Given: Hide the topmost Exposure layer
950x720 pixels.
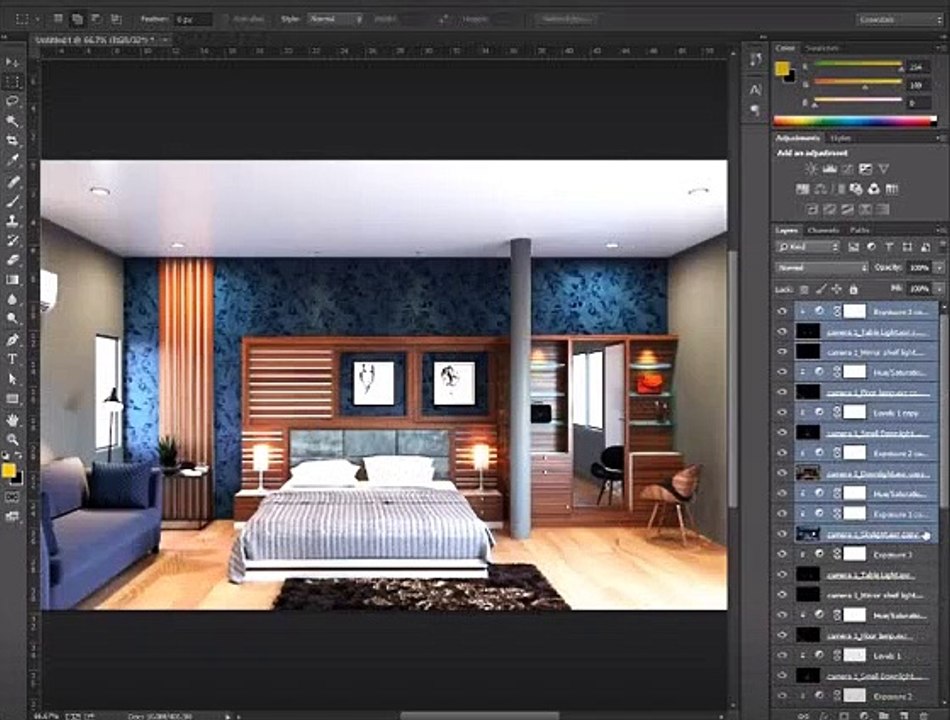Looking at the screenshot, I should pos(782,312).
